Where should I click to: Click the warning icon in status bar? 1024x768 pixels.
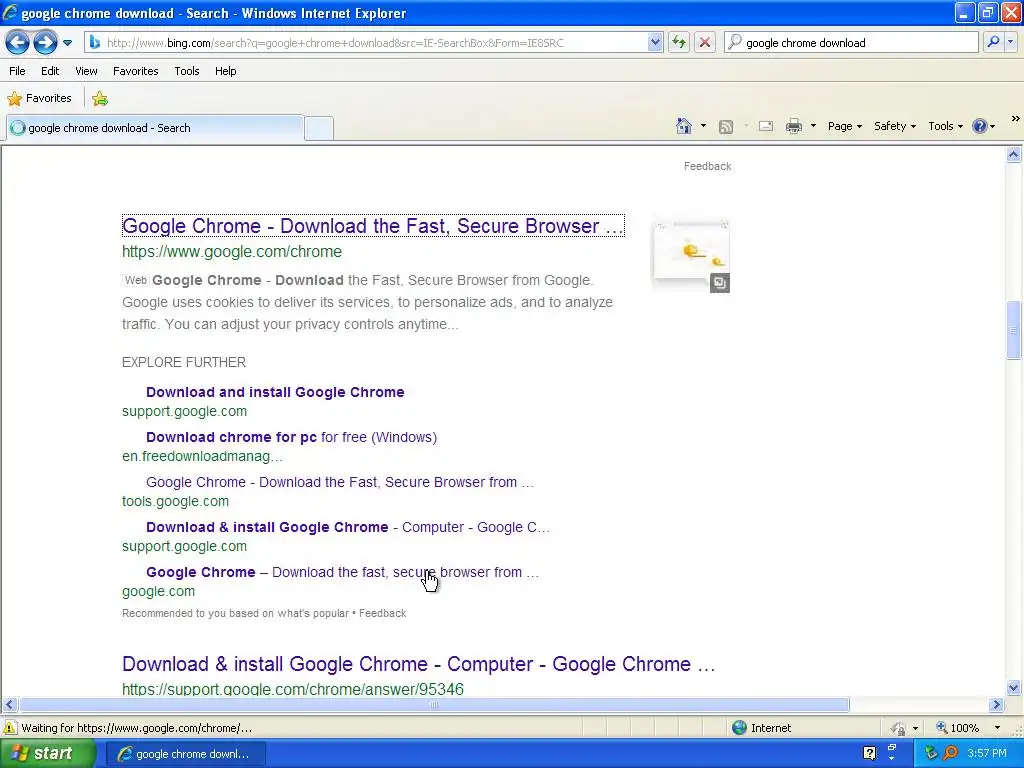[9, 728]
